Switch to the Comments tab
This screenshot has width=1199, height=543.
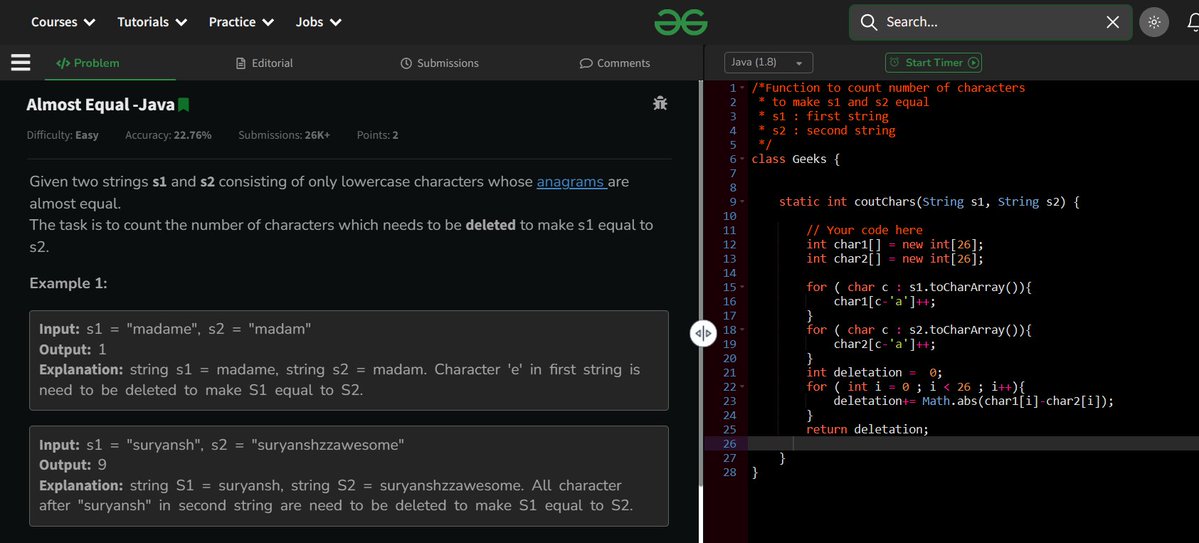615,63
